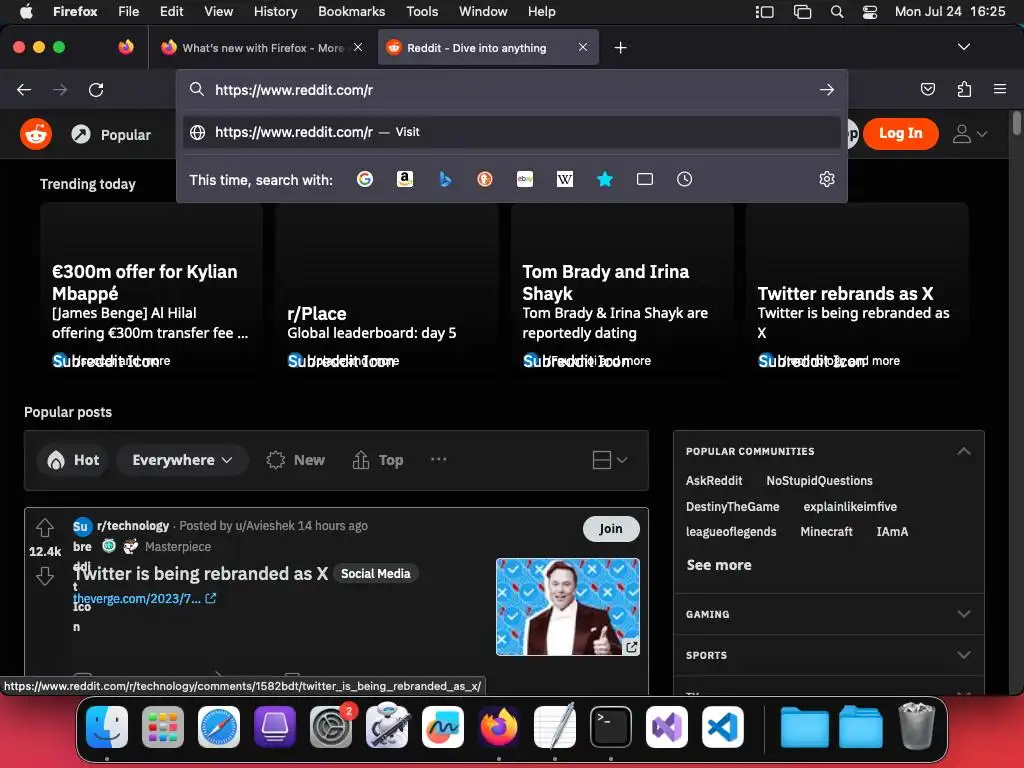Open the Everywhere location dropdown
This screenshot has width=1024, height=768.
click(182, 460)
